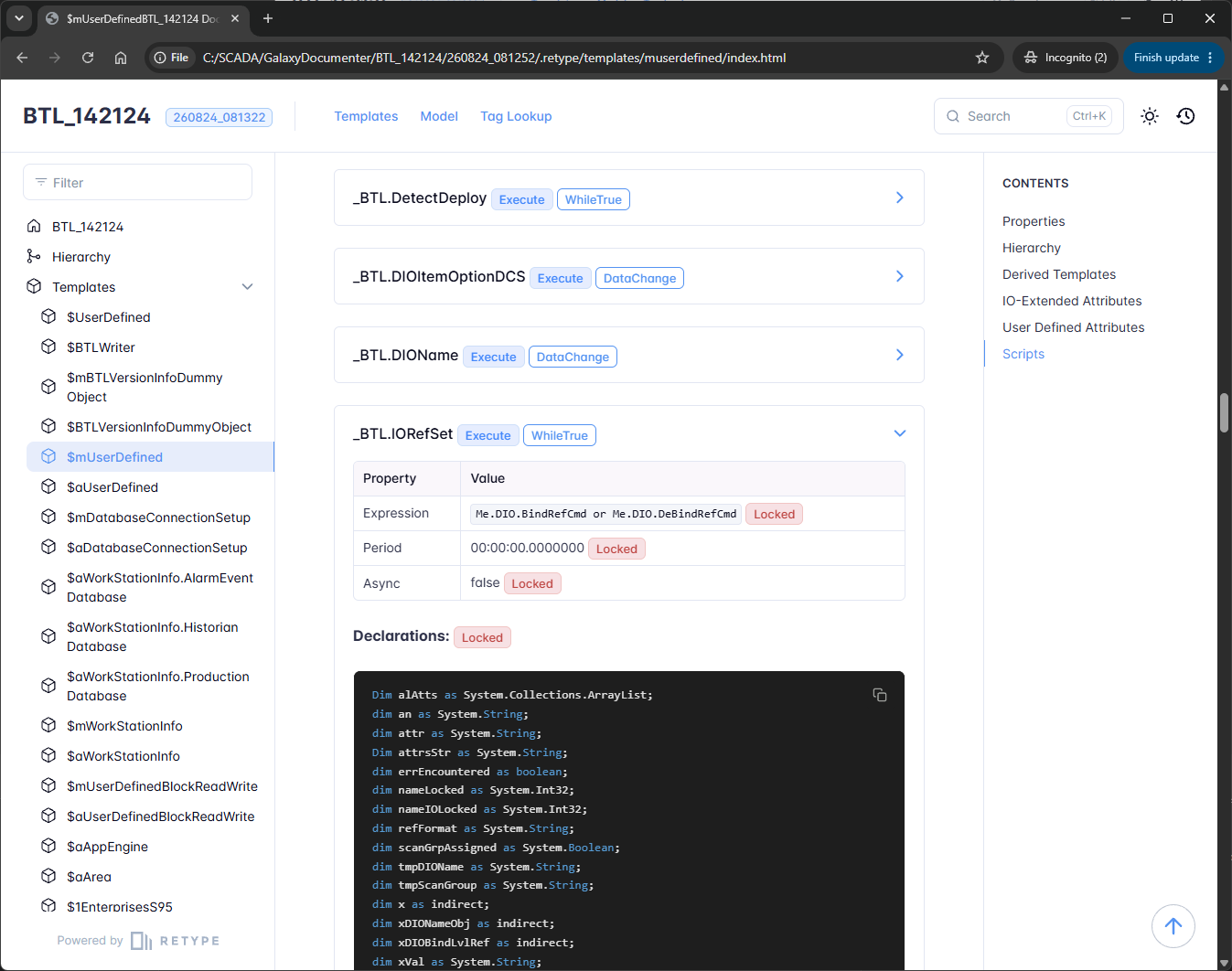Open $mBTLVersionInfoDummyObject in sidebar

(145, 387)
